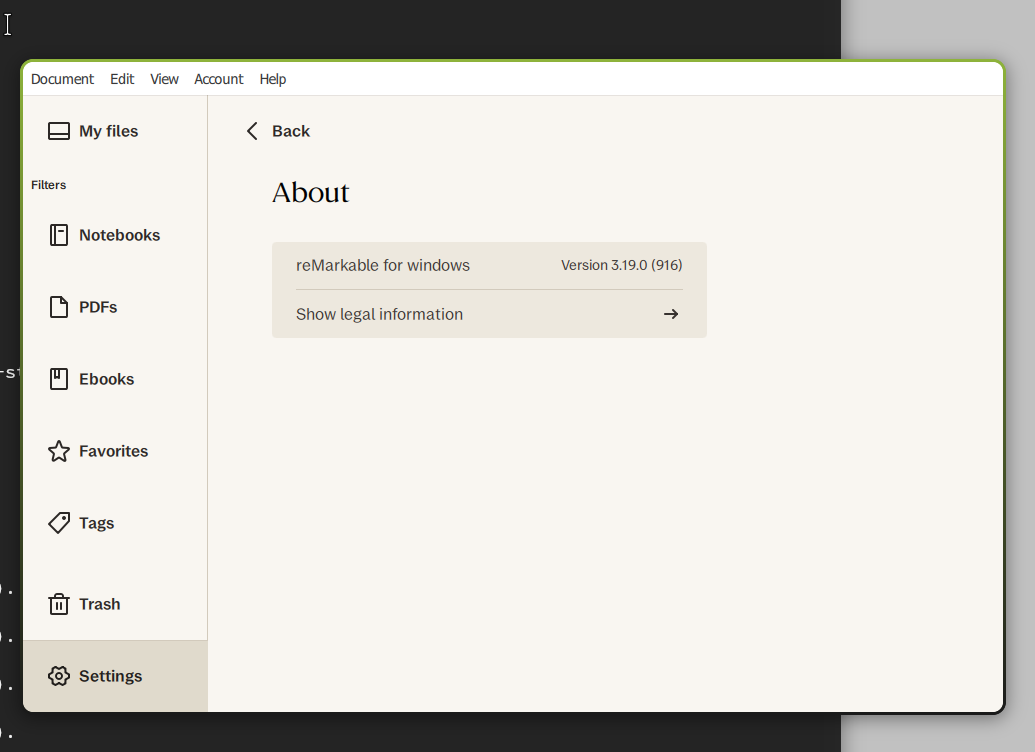Screen dimensions: 1035x752
Task: Open Show legal information row
Action: pyautogui.click(x=489, y=314)
